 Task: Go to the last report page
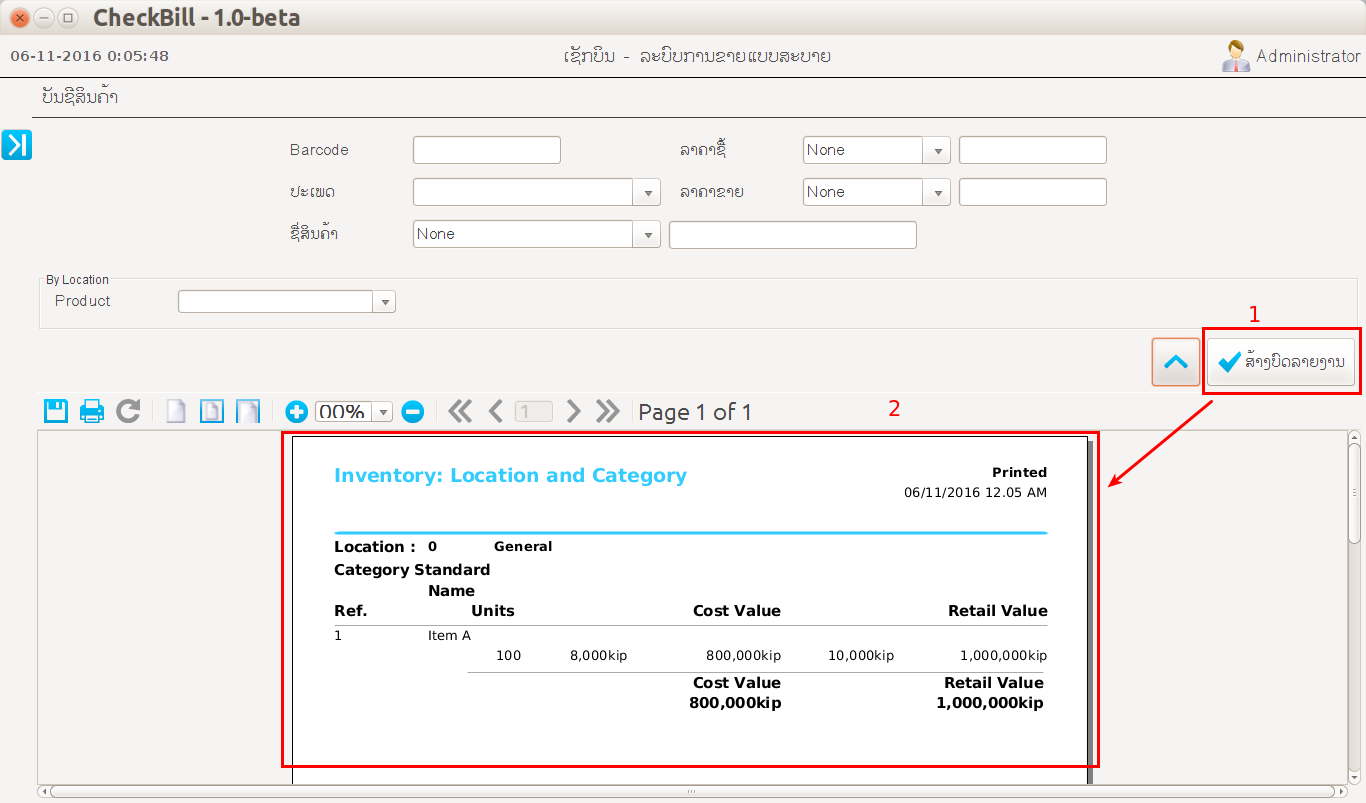point(608,411)
